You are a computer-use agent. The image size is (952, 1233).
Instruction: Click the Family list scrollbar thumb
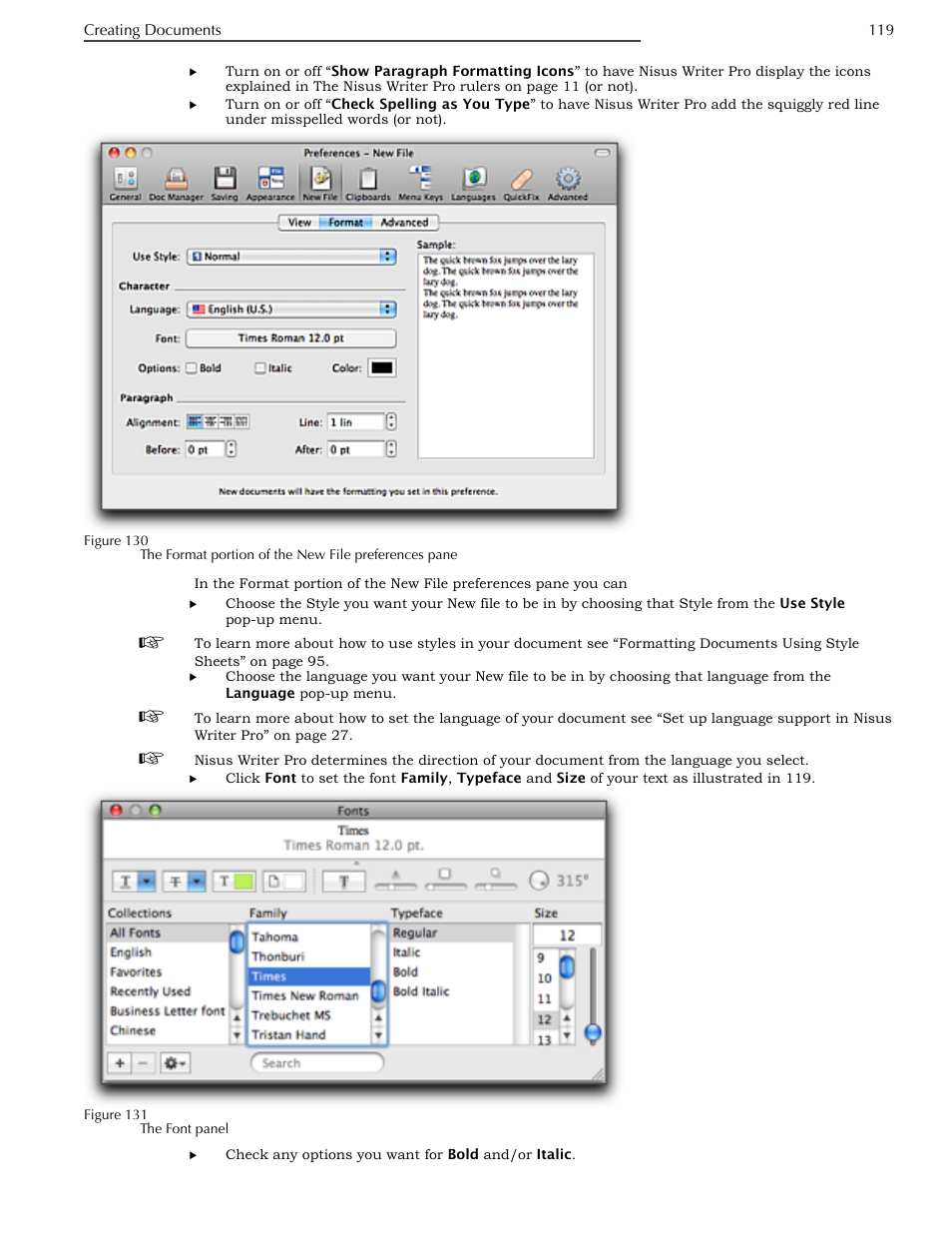tap(378, 991)
